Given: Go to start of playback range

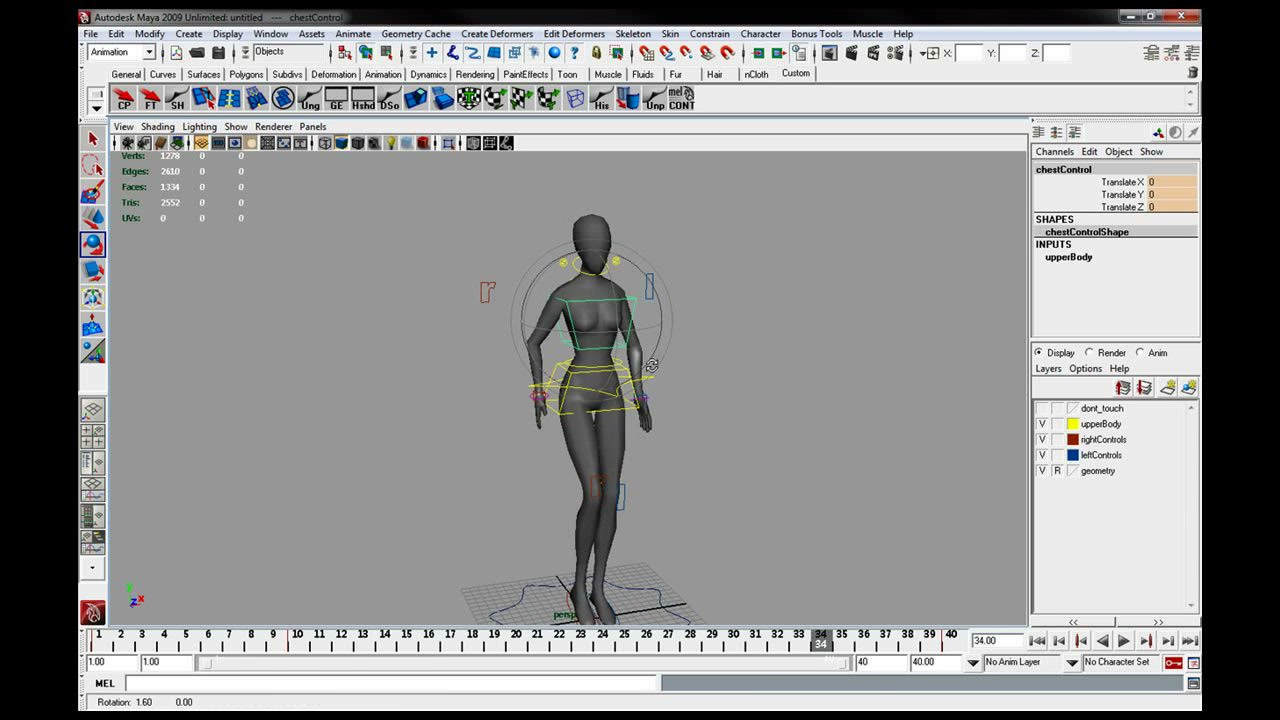Looking at the screenshot, I should [x=1037, y=641].
